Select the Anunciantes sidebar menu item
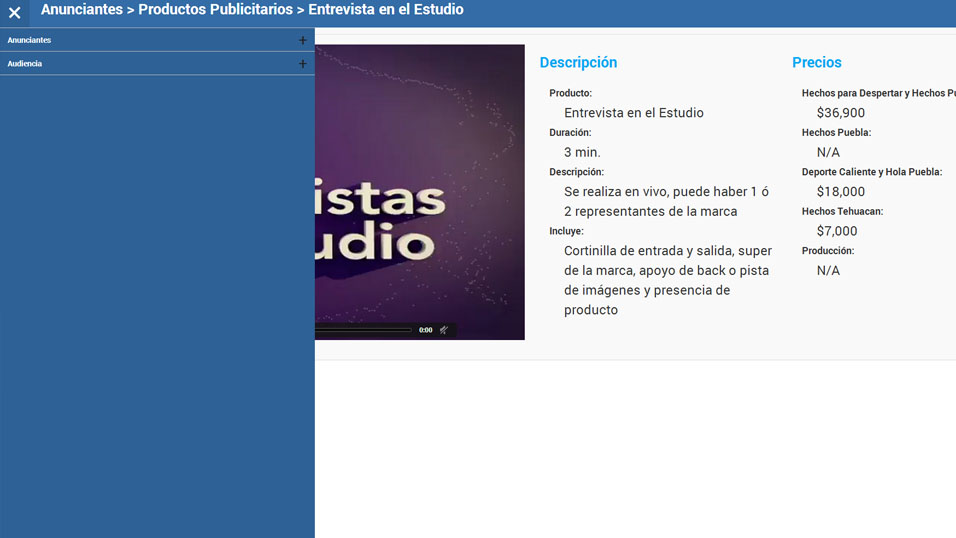This screenshot has height=538, width=956. (30, 40)
